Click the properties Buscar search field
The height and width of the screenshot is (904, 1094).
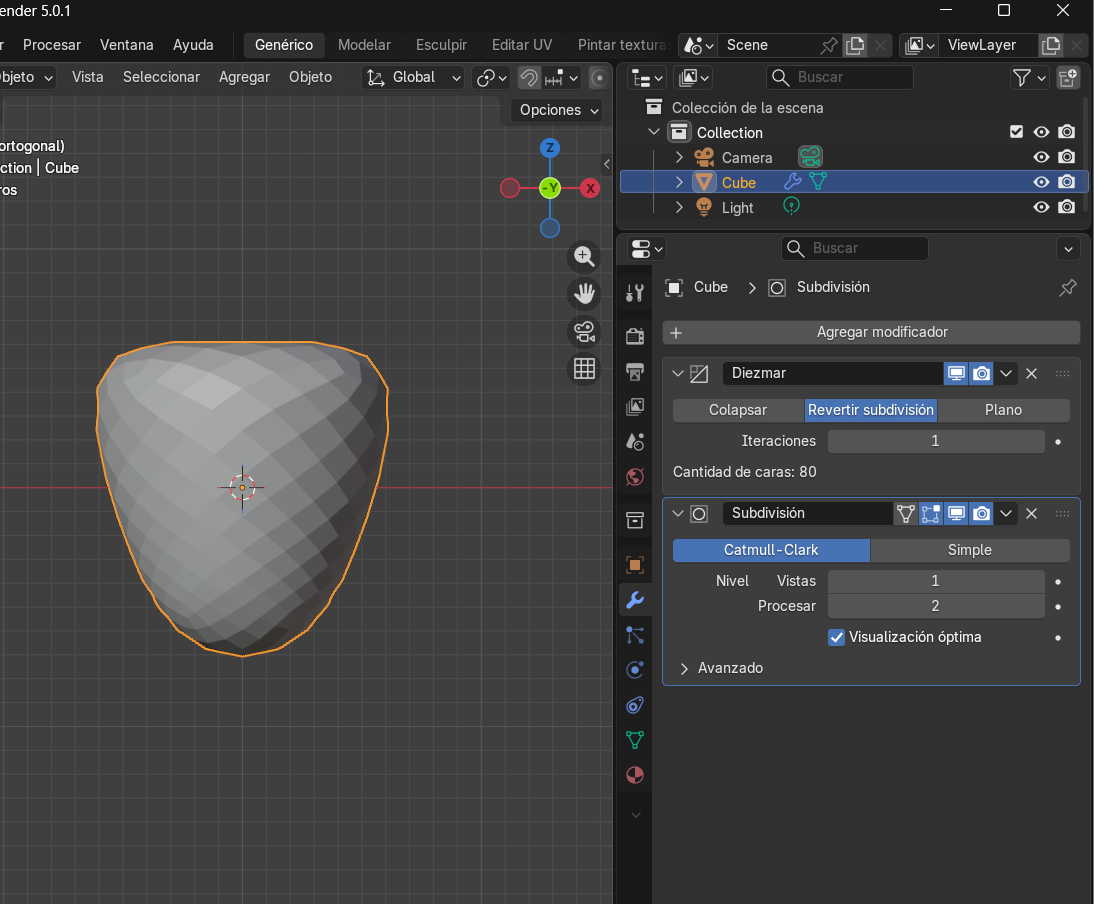click(855, 248)
